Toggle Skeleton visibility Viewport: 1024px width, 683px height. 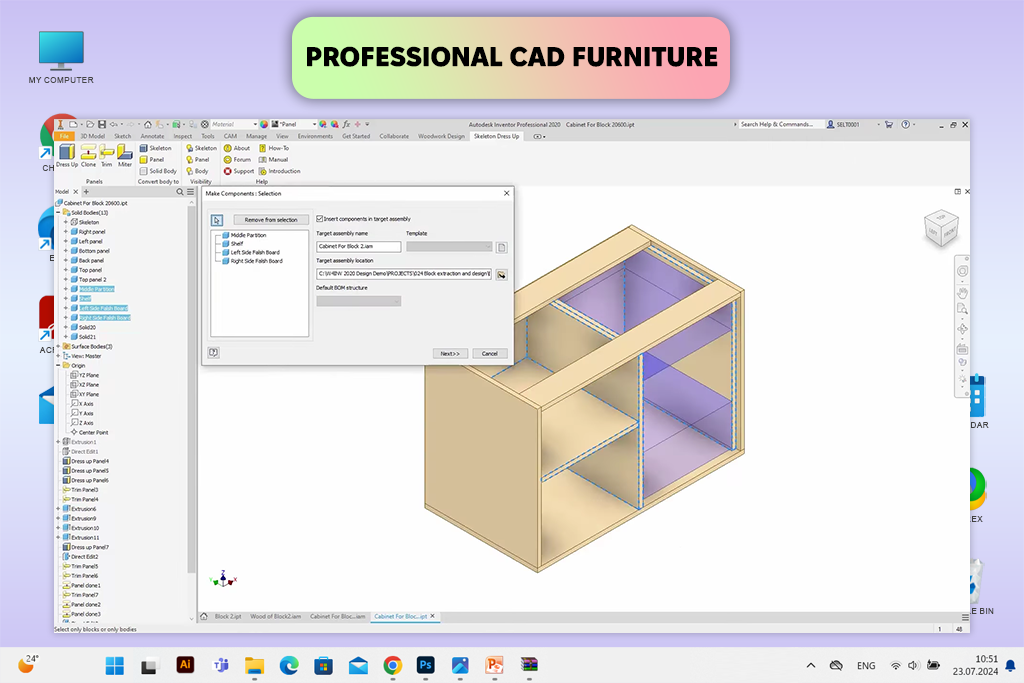point(201,148)
